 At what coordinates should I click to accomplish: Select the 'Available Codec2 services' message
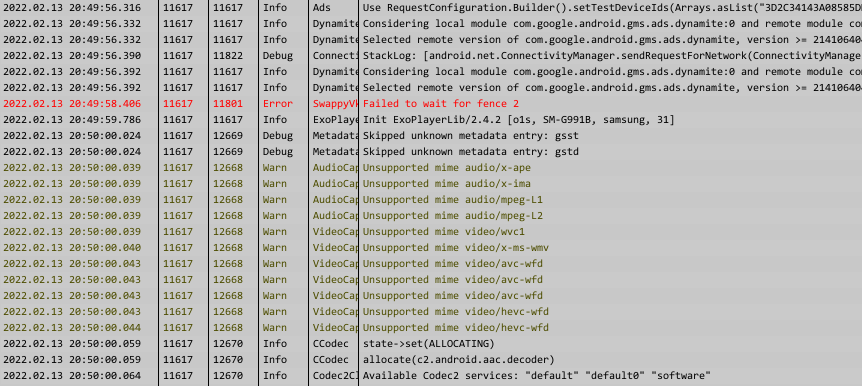537,376
